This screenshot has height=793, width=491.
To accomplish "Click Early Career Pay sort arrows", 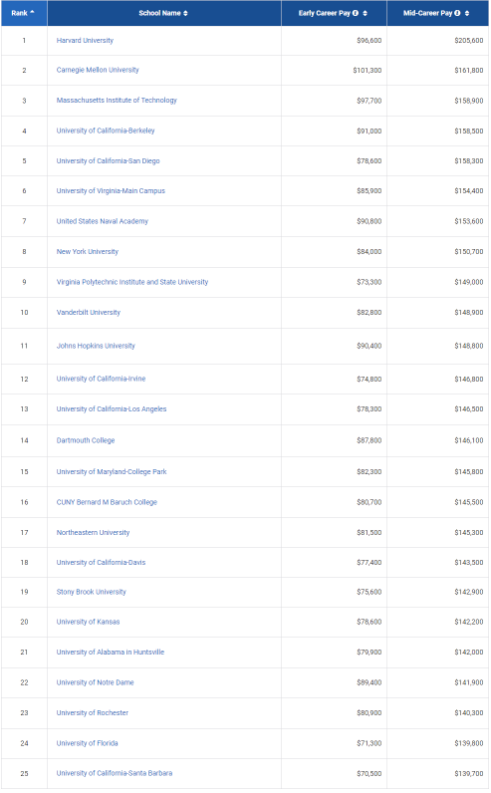I will [365, 13].
